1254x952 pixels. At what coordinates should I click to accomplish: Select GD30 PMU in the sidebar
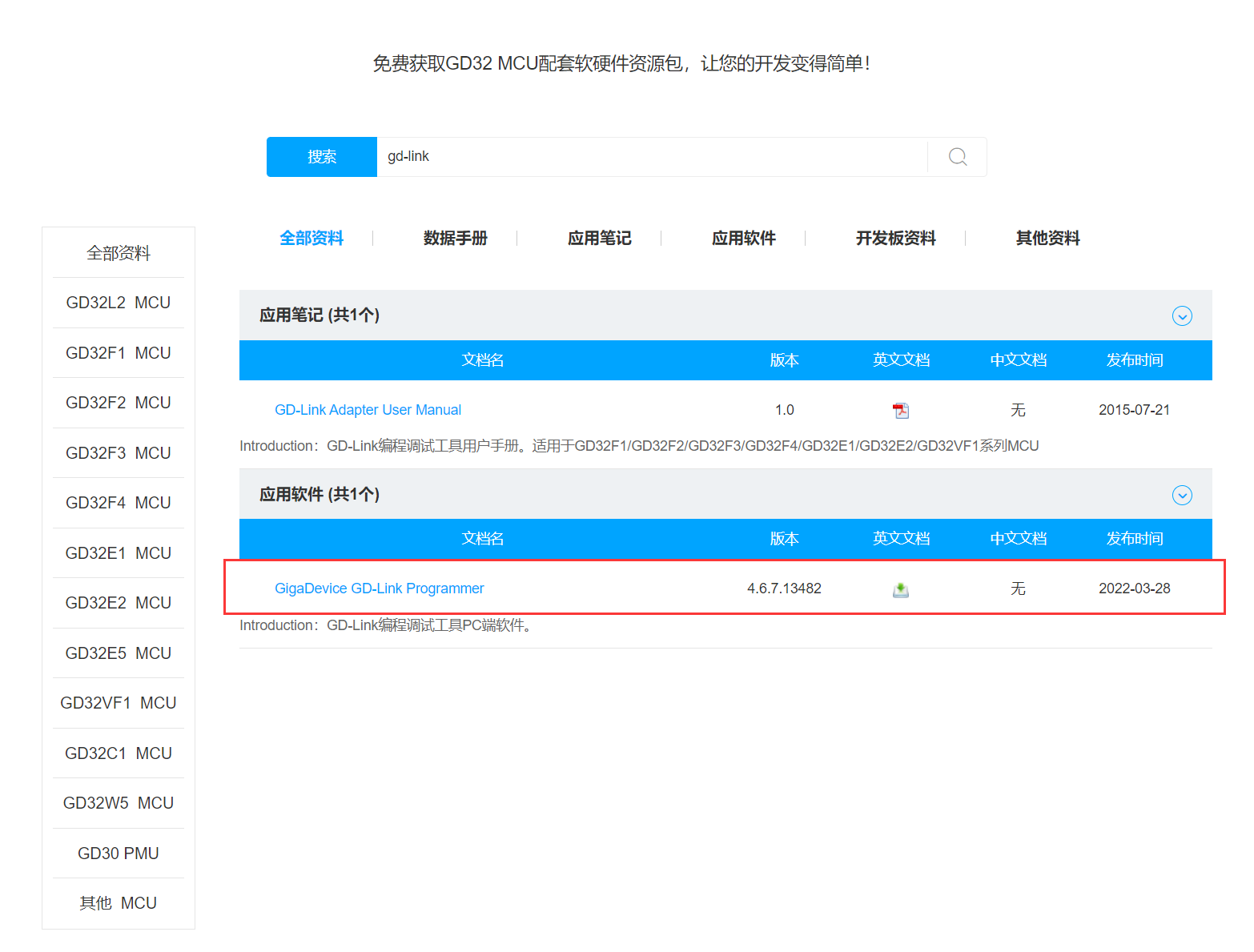[119, 854]
